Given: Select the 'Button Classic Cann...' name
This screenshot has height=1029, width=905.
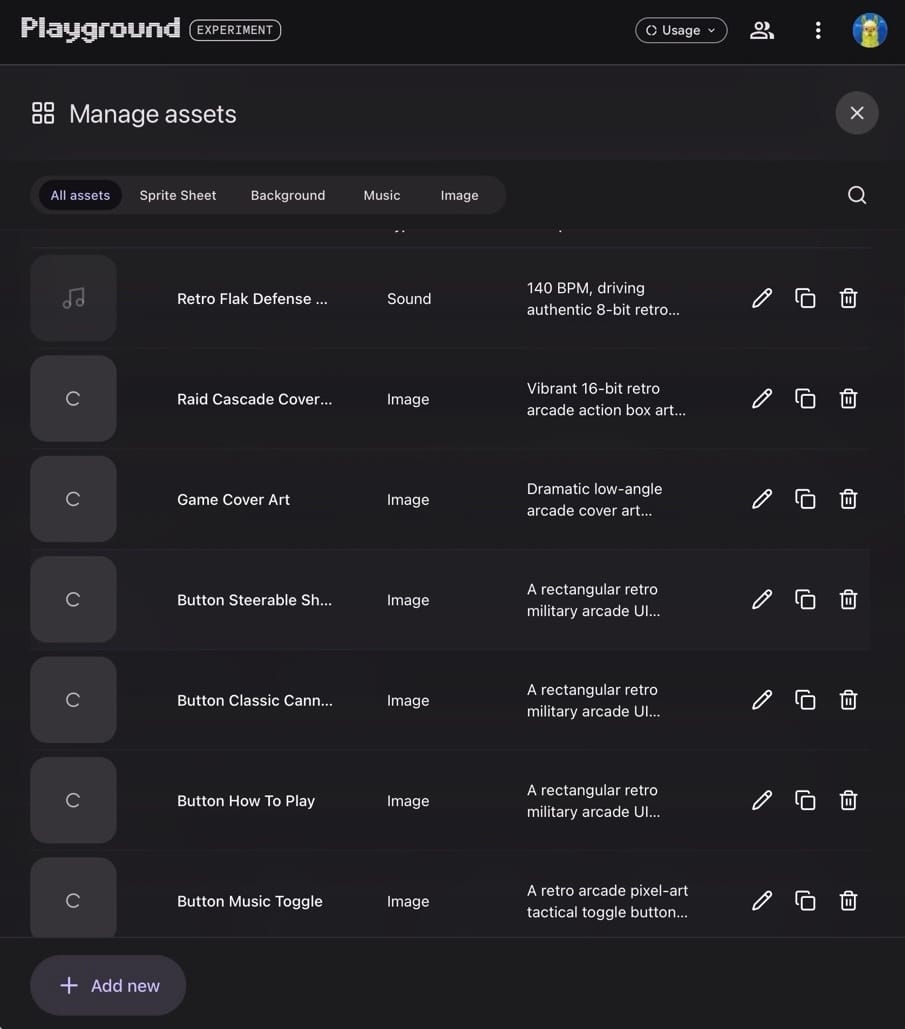Looking at the screenshot, I should [255, 700].
